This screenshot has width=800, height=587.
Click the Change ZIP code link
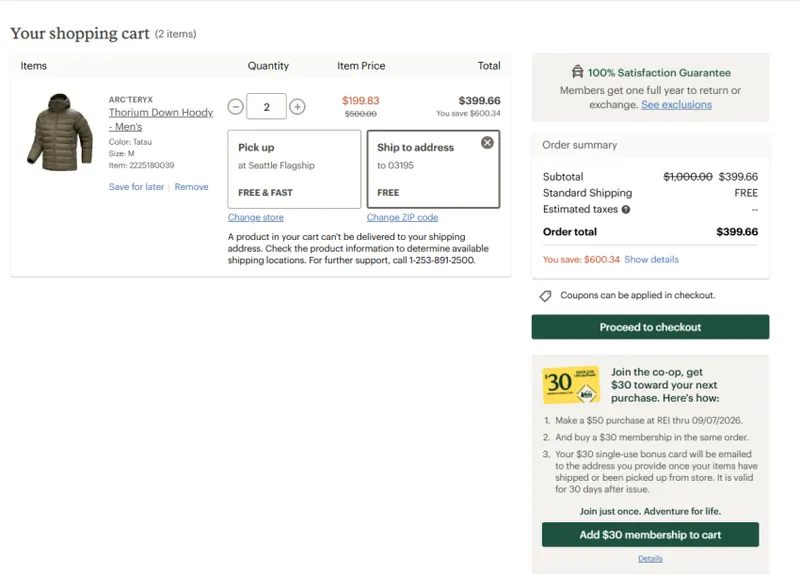click(402, 217)
